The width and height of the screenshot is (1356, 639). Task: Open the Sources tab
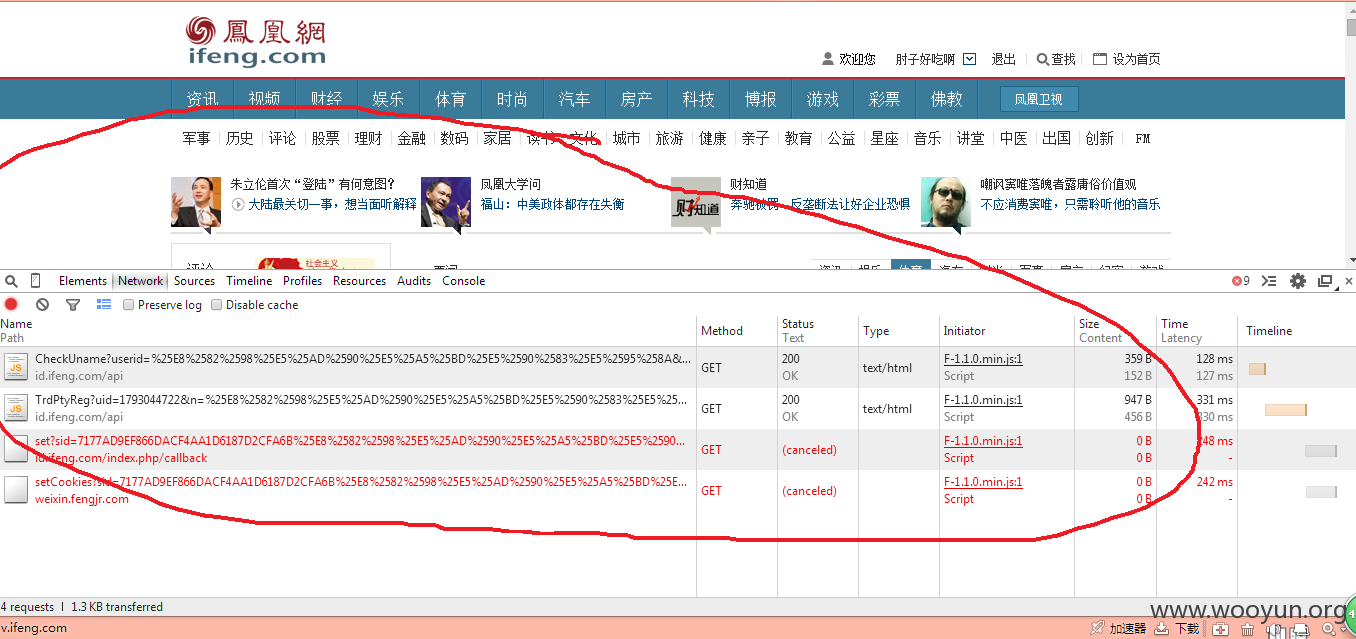point(194,281)
